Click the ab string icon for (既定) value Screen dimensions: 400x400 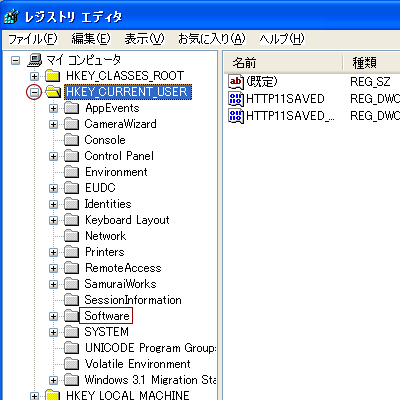(236, 82)
